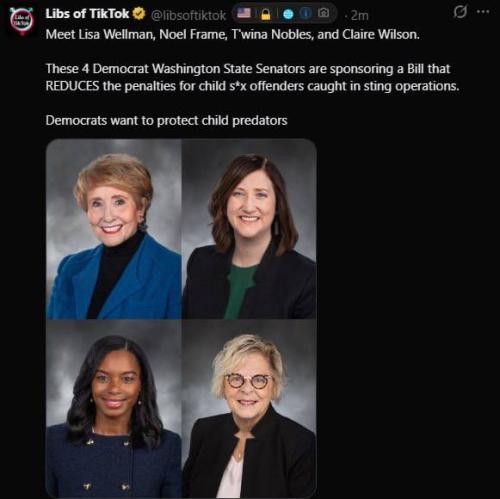This screenshot has width=500, height=499.
Task: Click the camera badge icon
Action: 323,13
